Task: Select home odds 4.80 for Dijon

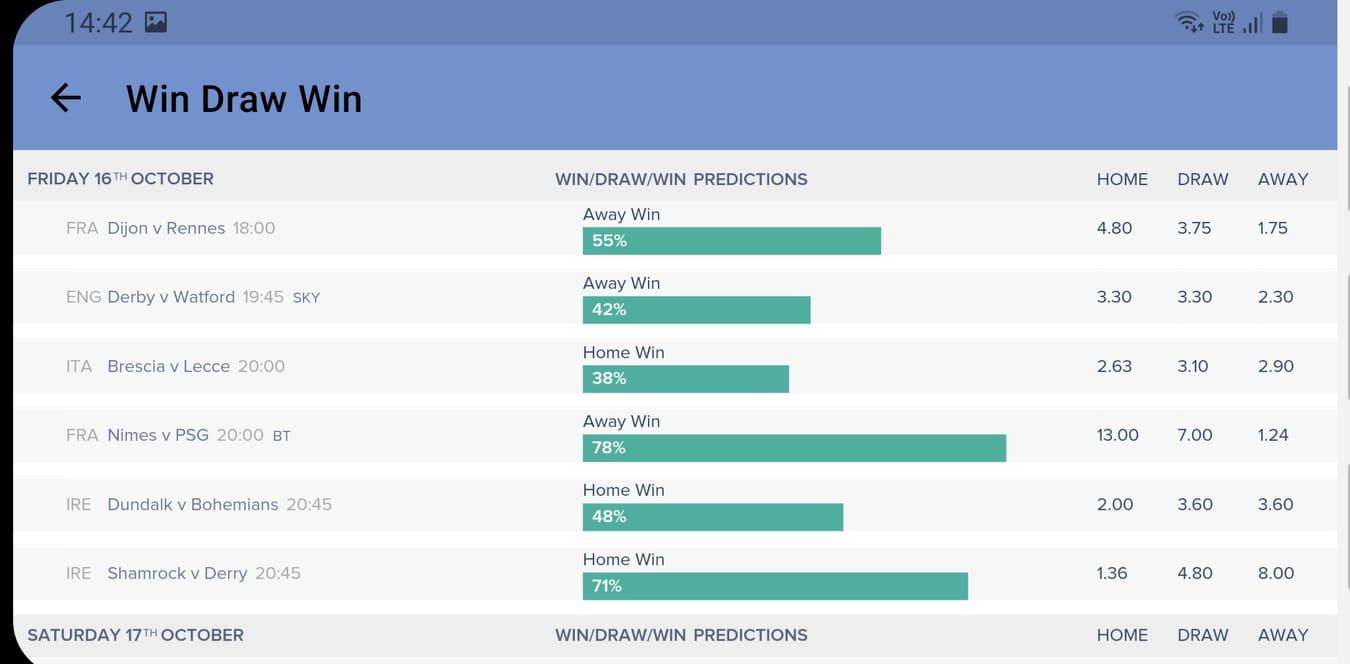Action: coord(1114,228)
